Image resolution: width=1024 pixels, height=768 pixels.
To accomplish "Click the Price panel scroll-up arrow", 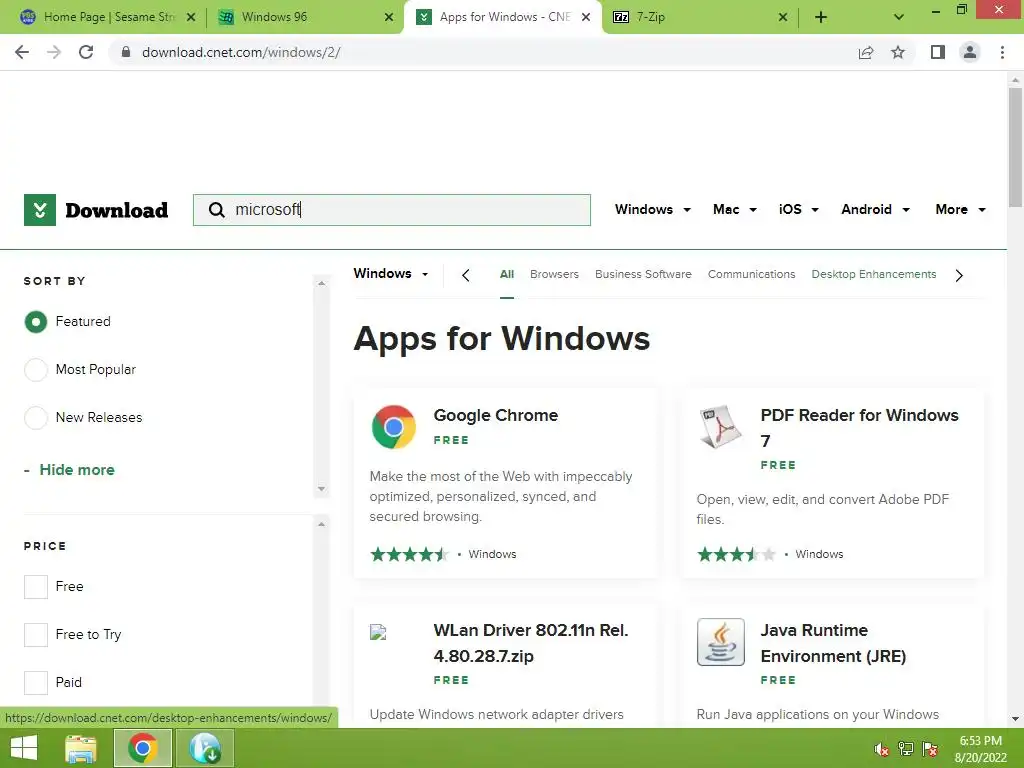I will pos(321,524).
